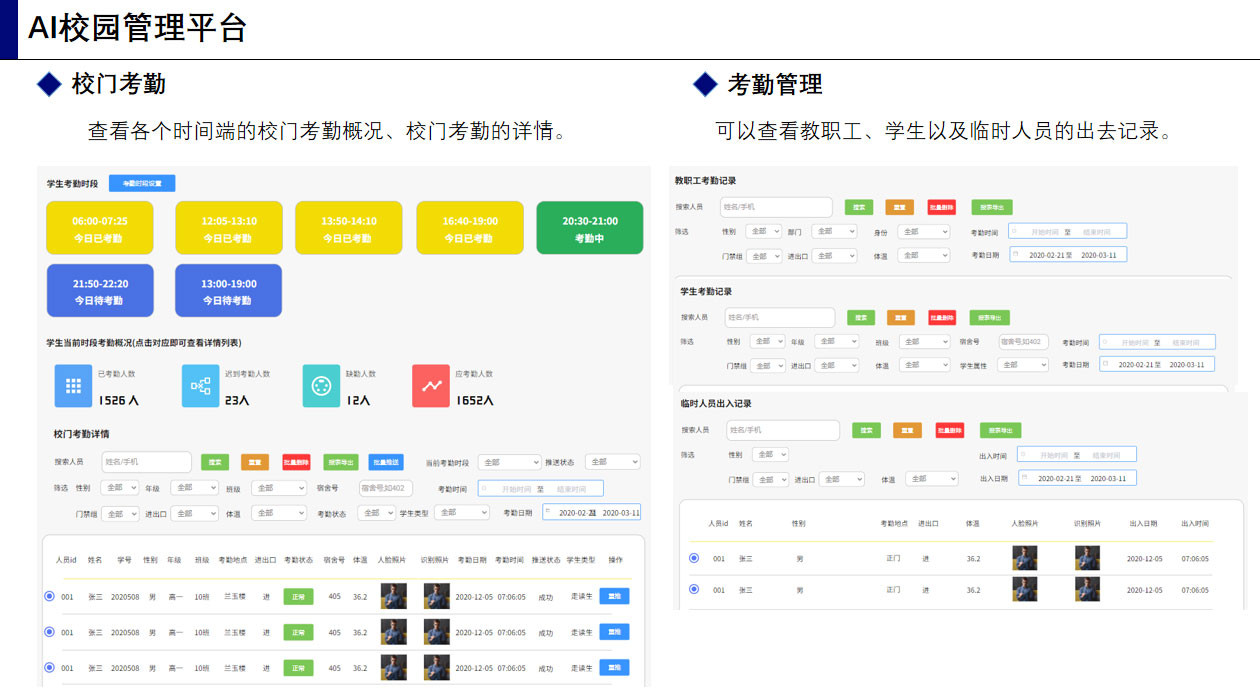Open 识别照片 thumbnail in first 临时人员 table row
The width and height of the screenshot is (1260, 700).
[x=1087, y=559]
